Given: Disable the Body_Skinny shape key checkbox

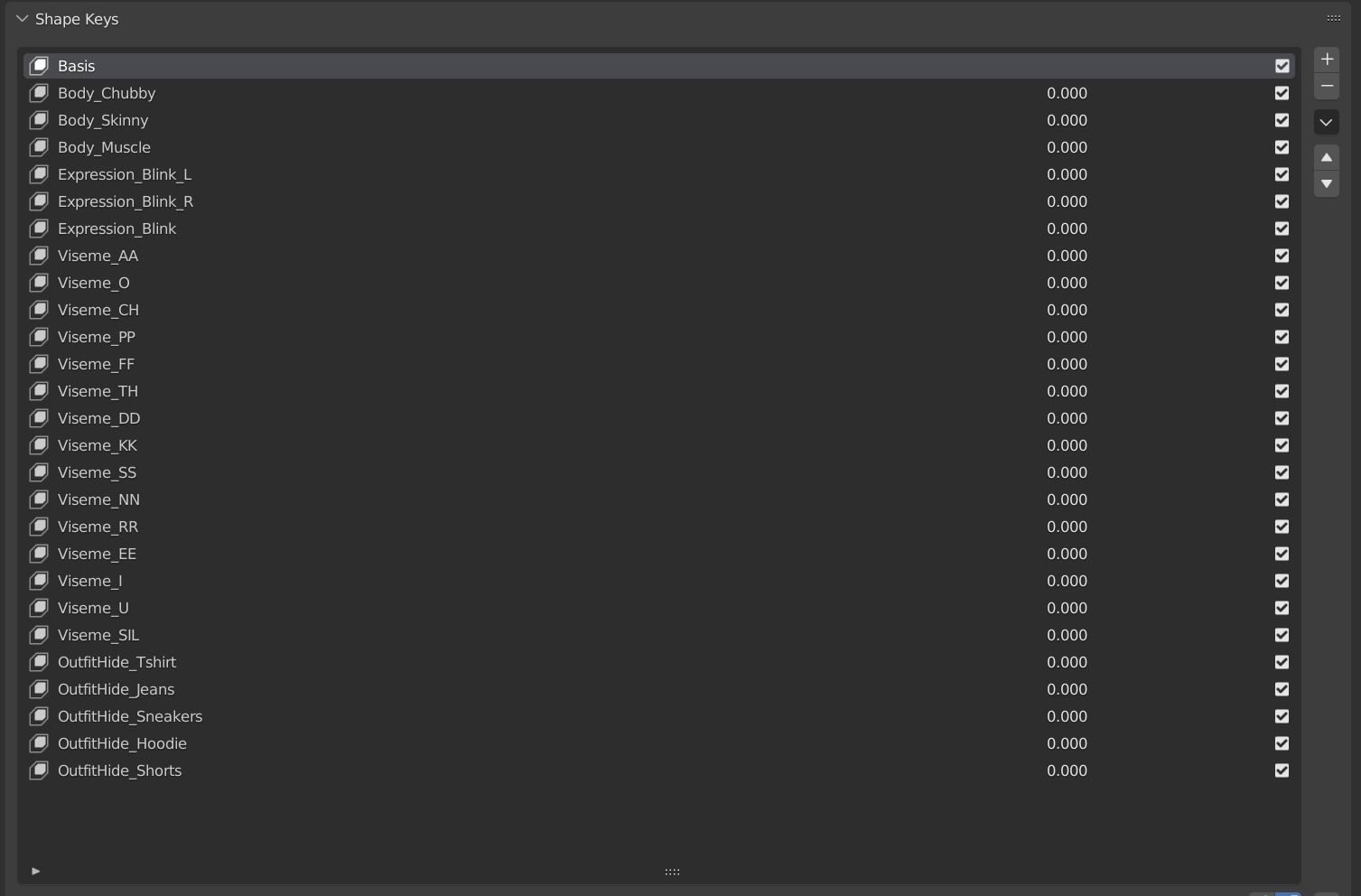Looking at the screenshot, I should tap(1282, 120).
